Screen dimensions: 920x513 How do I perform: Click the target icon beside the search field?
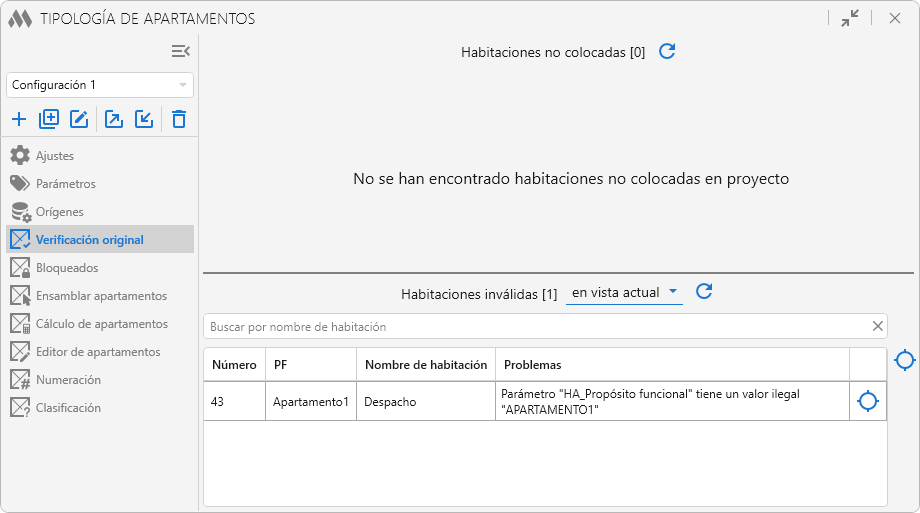coord(904,360)
